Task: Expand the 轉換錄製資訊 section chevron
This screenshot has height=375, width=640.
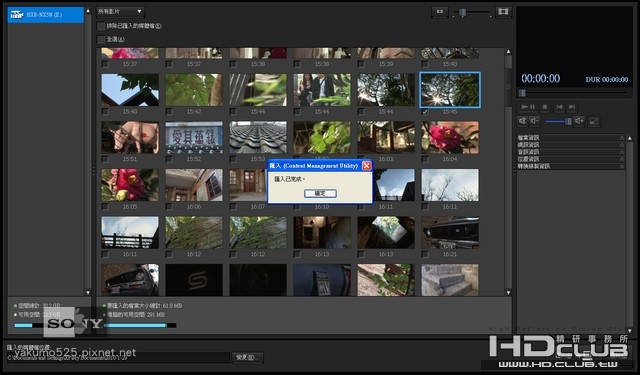Action: click(622, 166)
